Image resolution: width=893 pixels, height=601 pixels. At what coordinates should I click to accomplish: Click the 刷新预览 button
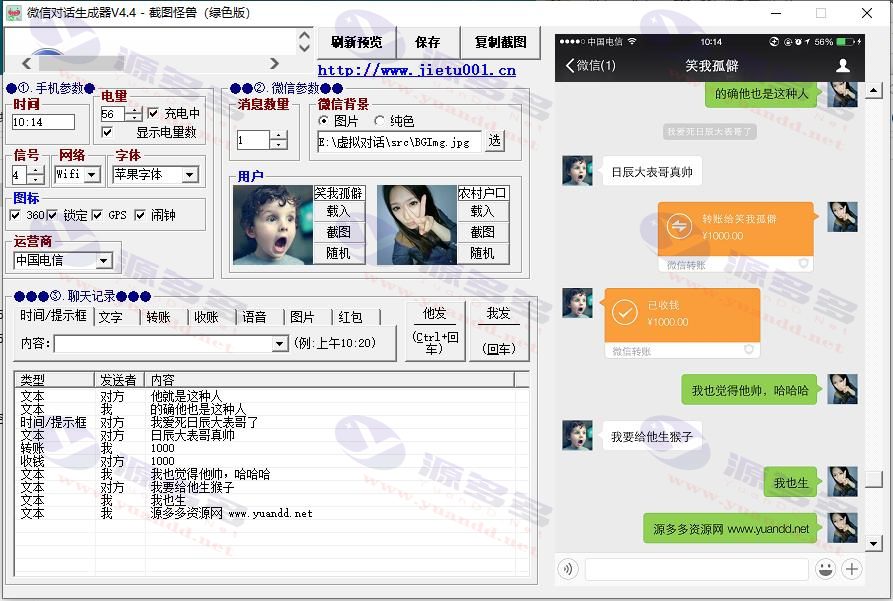coord(357,42)
